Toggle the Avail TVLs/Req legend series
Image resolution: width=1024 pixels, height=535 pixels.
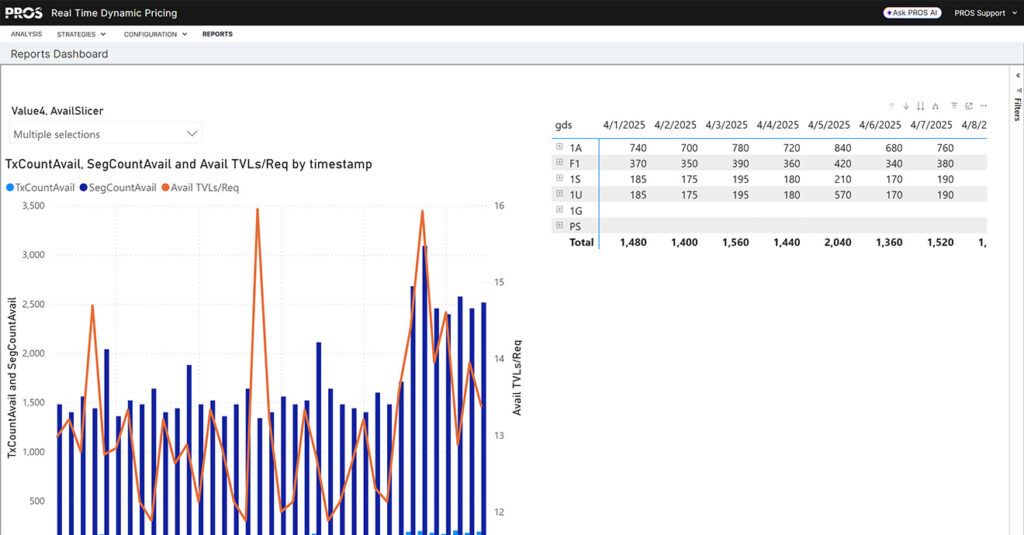point(200,187)
